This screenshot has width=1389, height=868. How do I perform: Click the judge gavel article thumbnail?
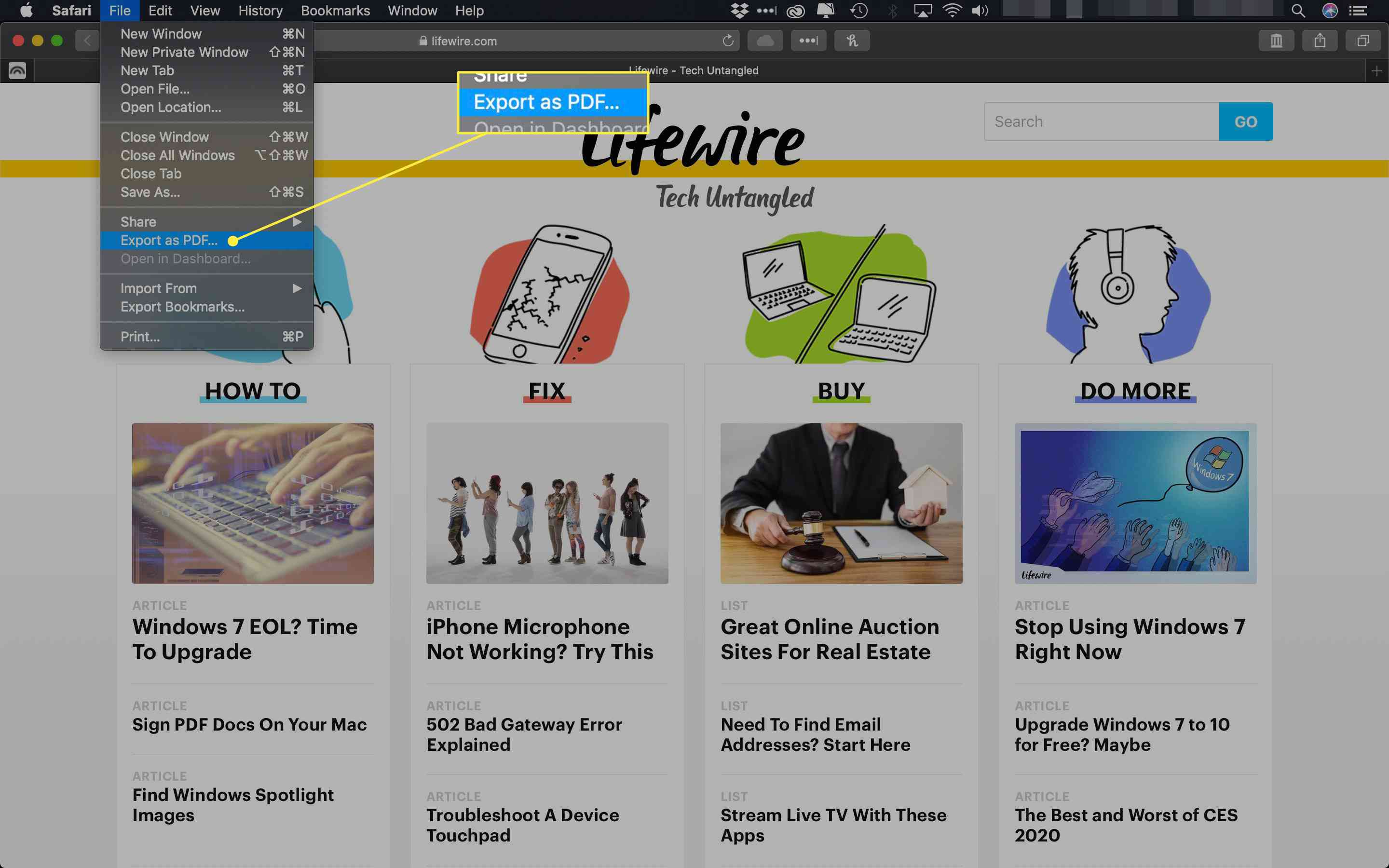(842, 503)
